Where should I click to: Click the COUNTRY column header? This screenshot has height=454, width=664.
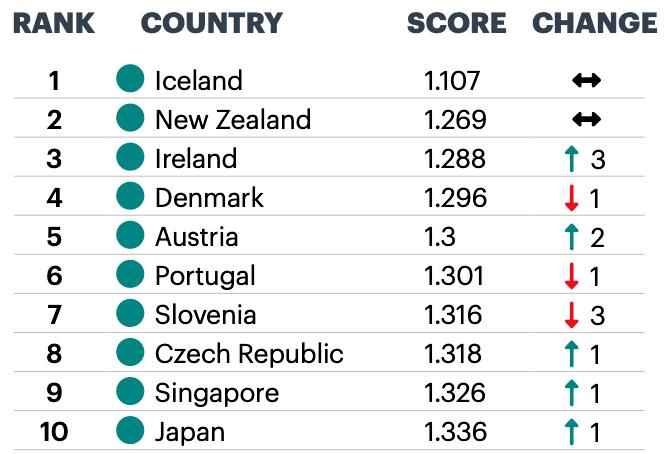point(212,23)
